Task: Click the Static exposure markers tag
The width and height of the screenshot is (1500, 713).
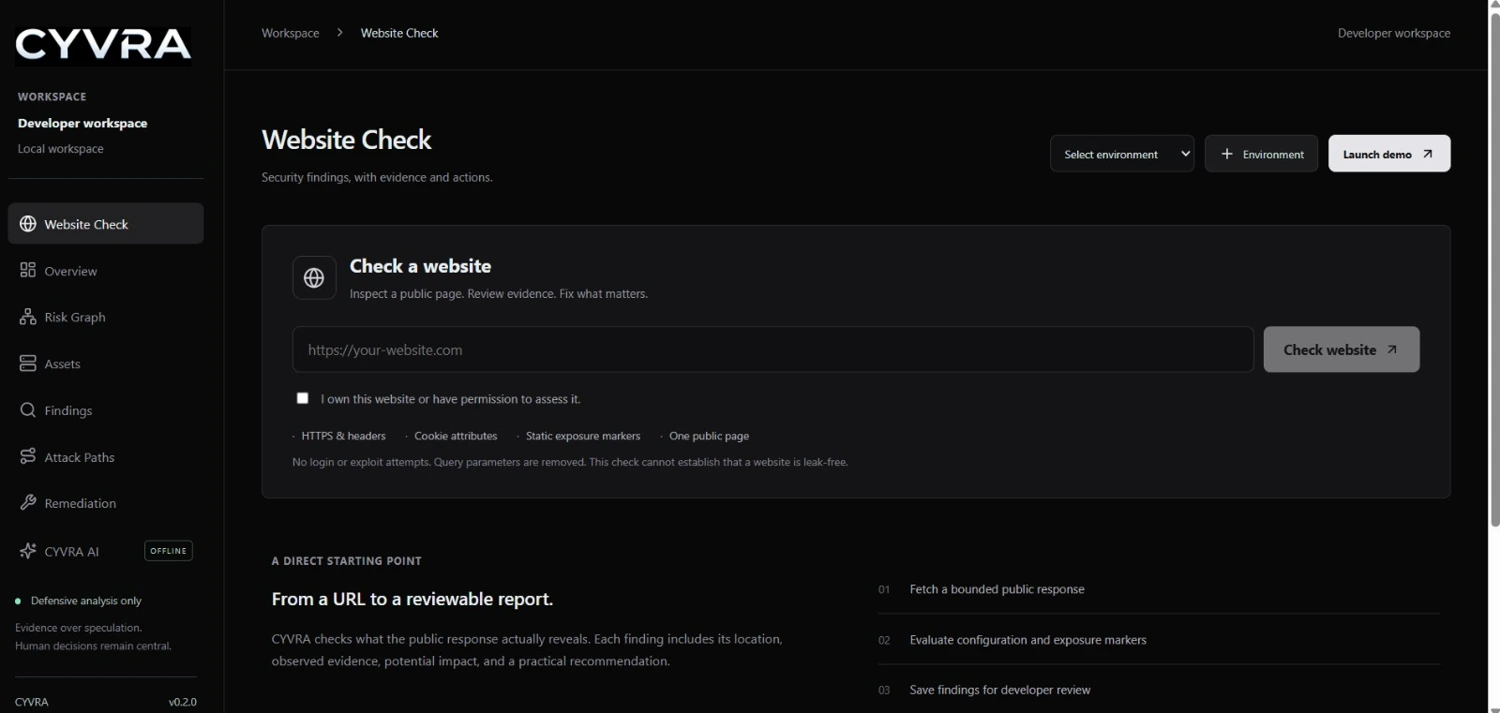Action: 583,436
